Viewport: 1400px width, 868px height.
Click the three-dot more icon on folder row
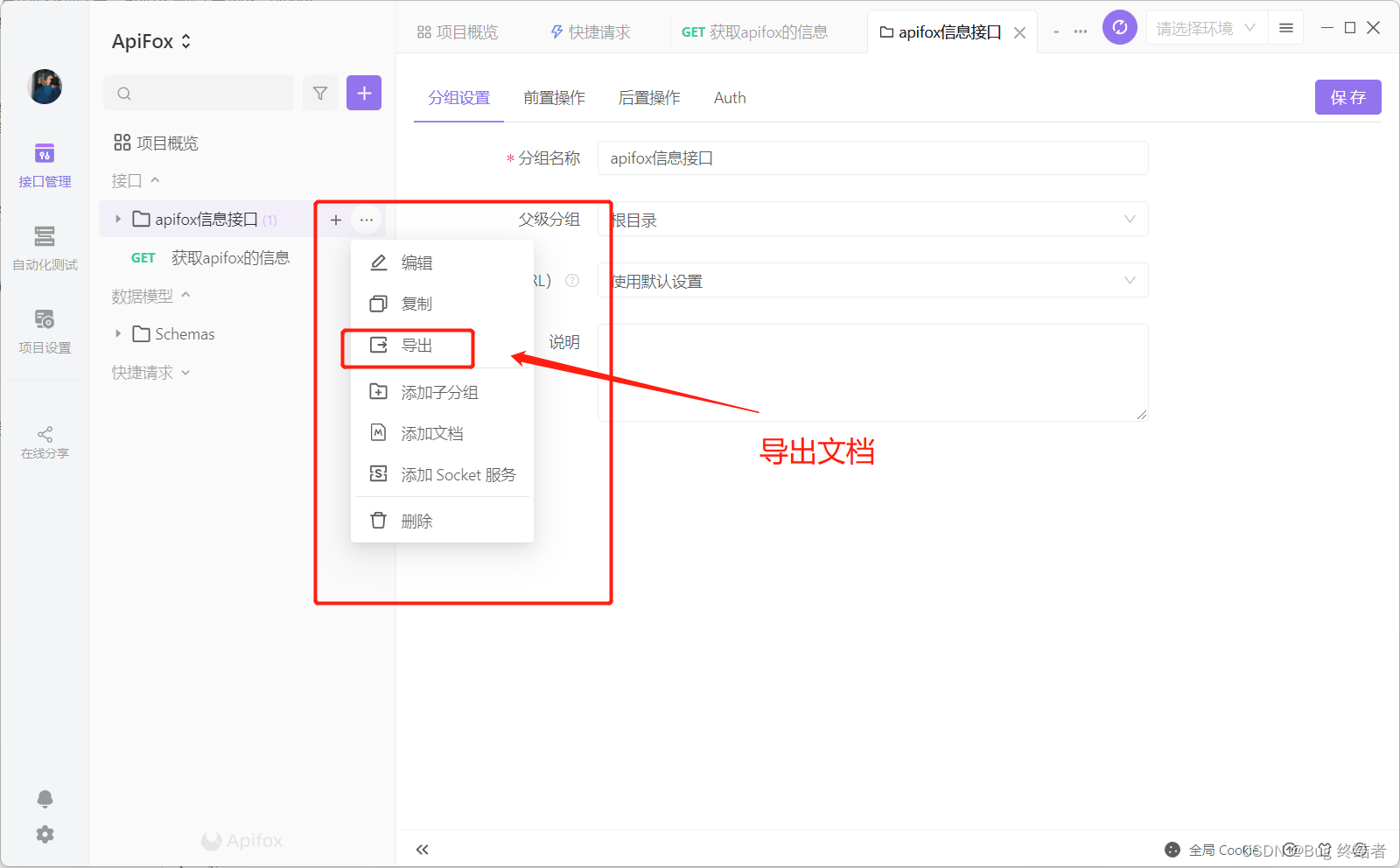367,220
